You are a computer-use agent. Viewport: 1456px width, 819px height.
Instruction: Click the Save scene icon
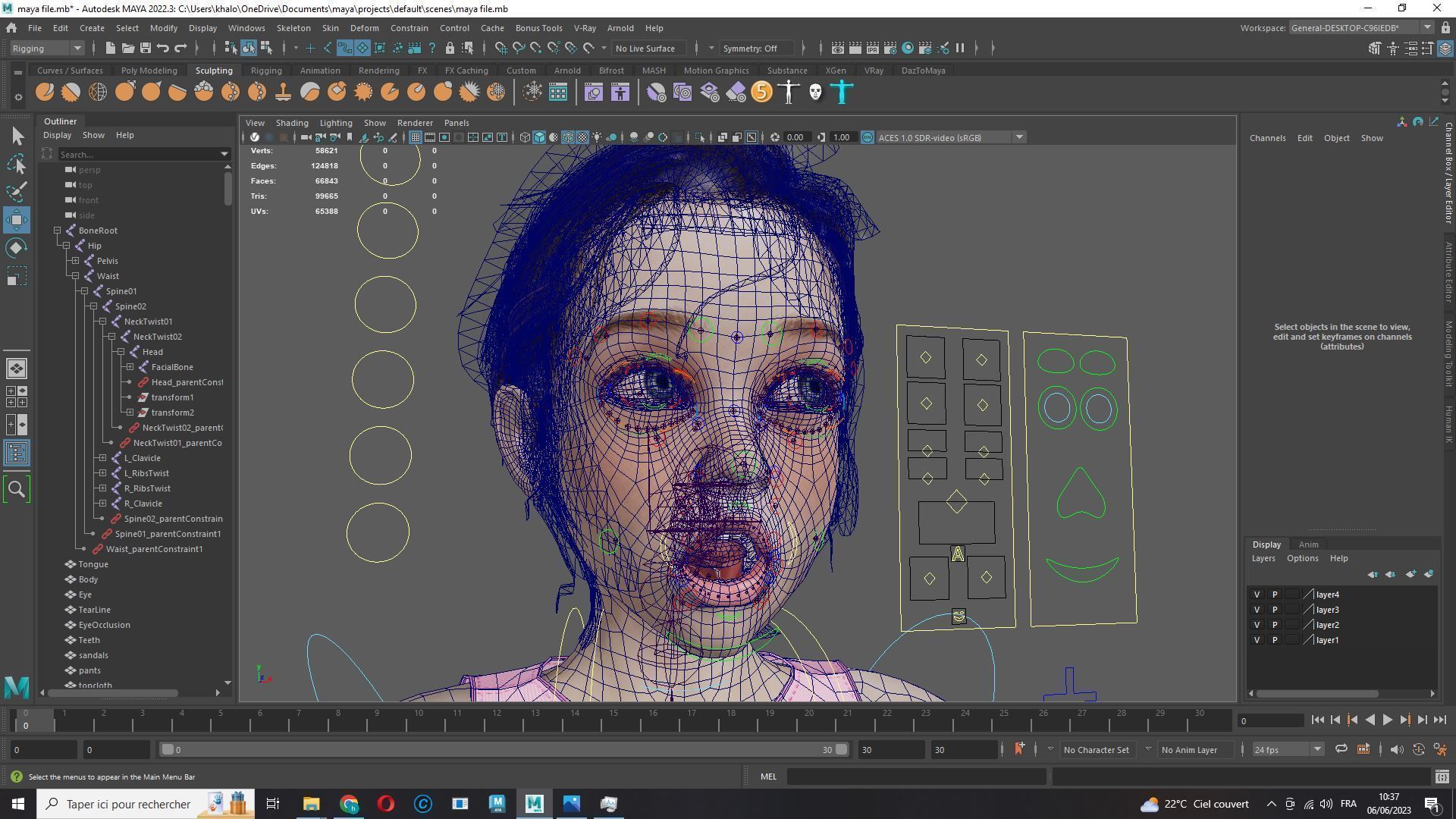coord(145,48)
